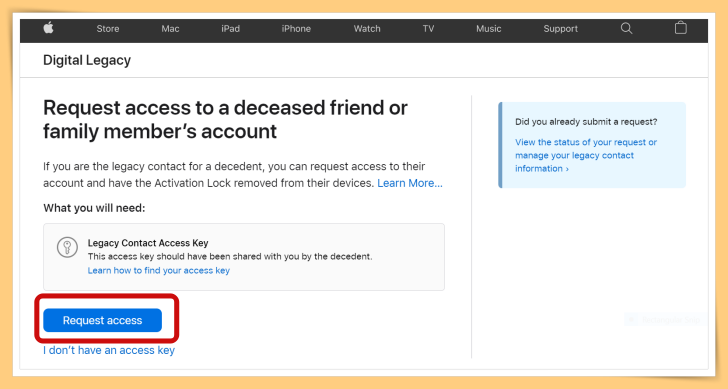
Task: Select Music in the navigation bar
Action: click(x=488, y=29)
